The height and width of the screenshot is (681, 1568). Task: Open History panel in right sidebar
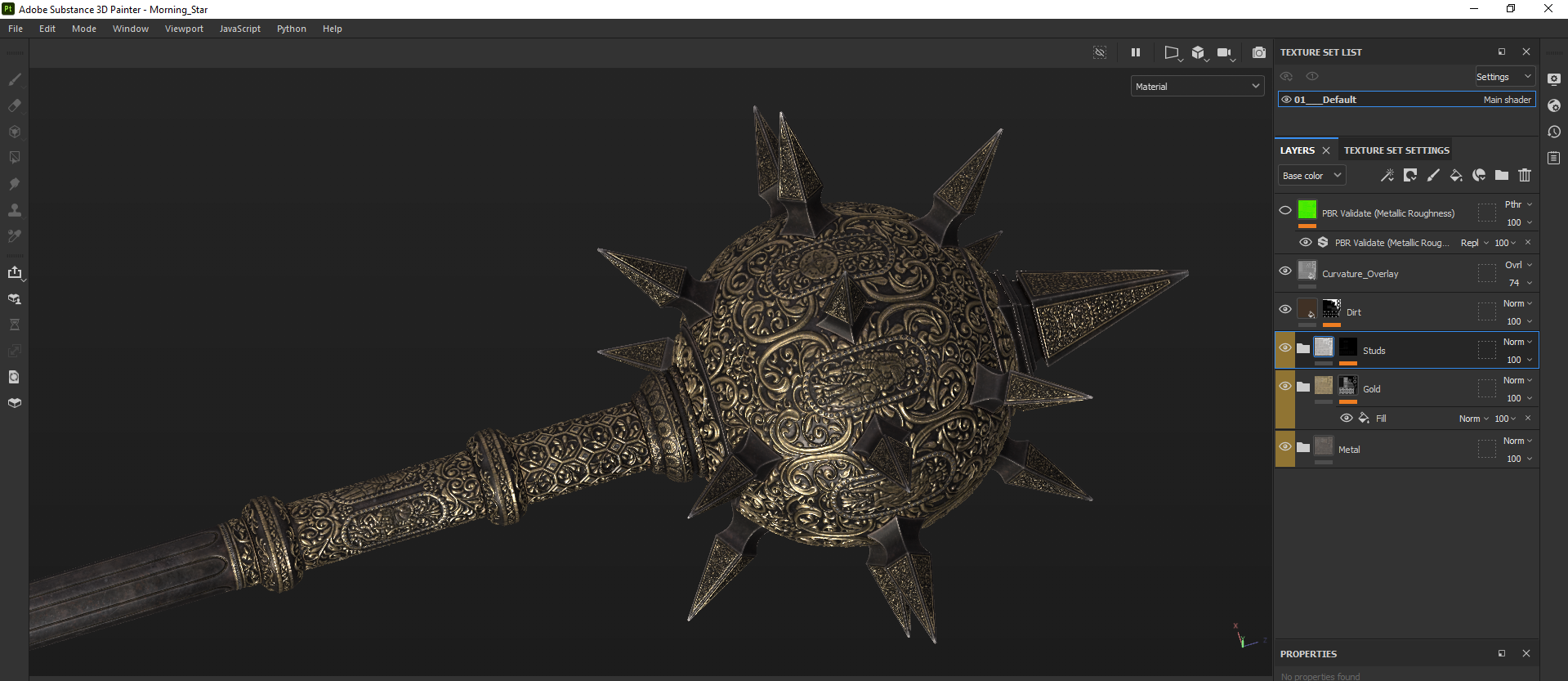(1554, 132)
